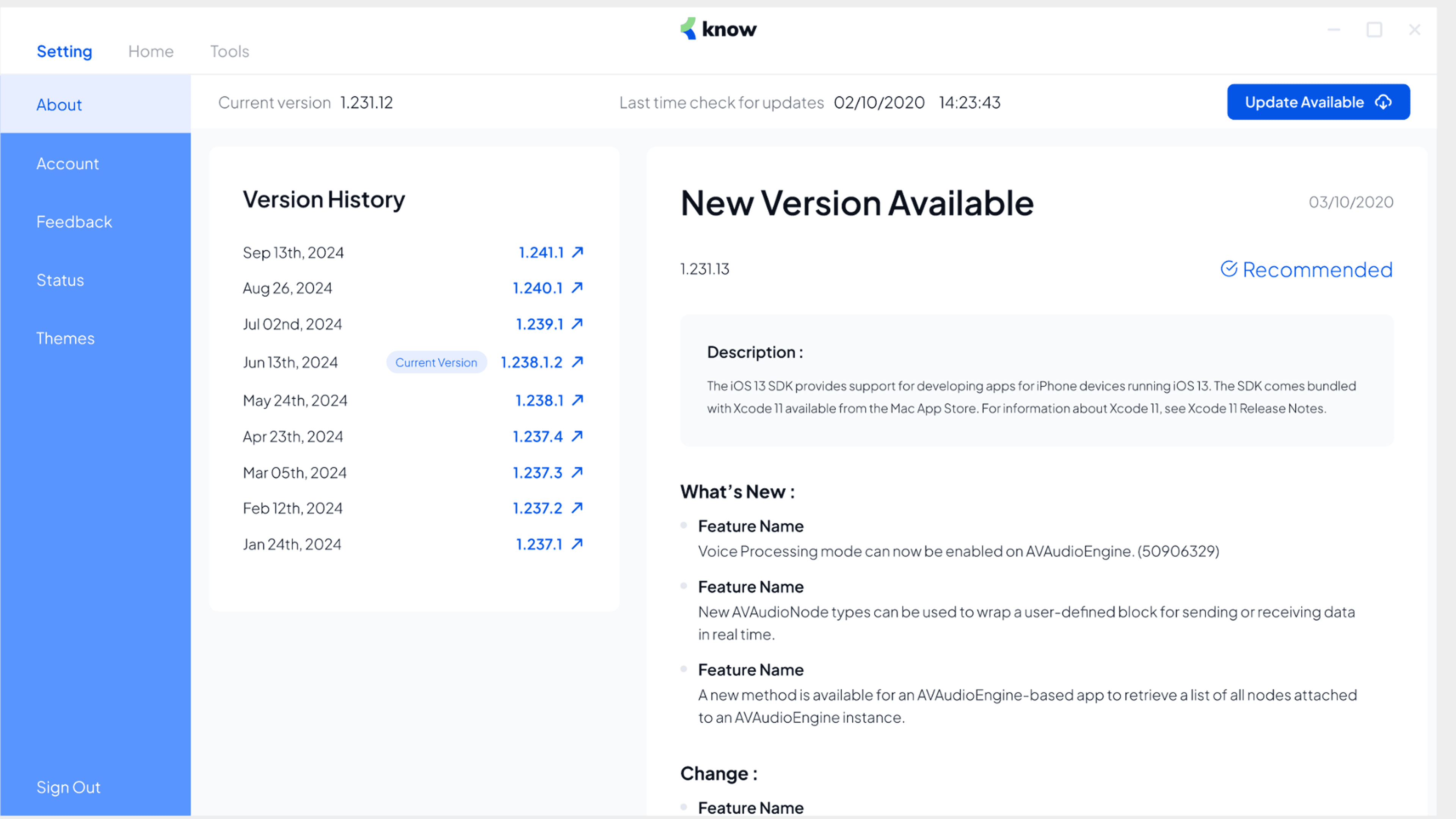
Task: Switch to the Tools tab
Action: (229, 52)
